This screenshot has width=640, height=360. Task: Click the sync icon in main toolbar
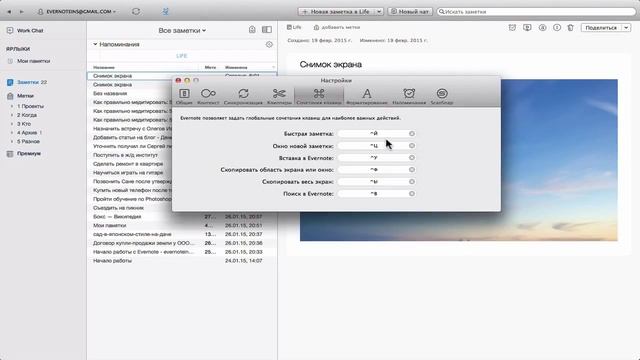tap(136, 12)
